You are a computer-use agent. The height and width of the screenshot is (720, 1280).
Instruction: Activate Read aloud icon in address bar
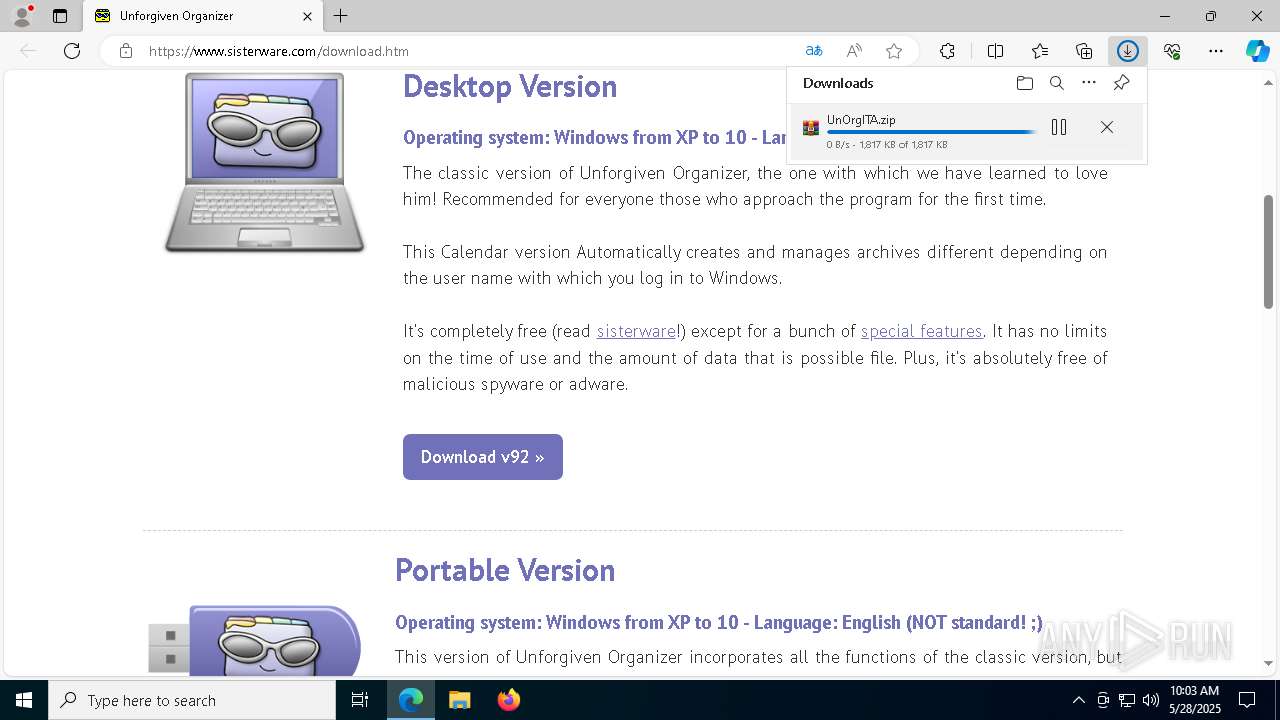tap(854, 51)
